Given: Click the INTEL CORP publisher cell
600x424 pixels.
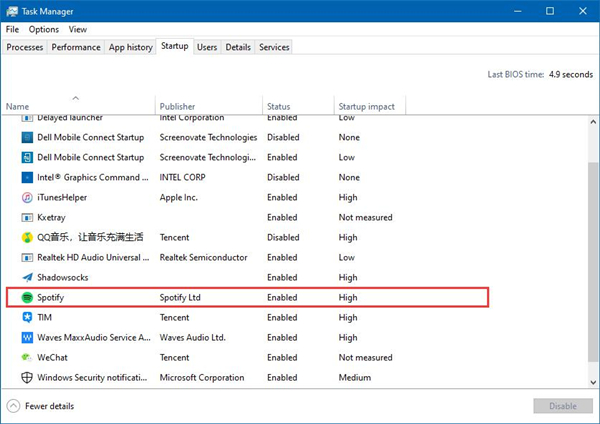Looking at the screenshot, I should (x=183, y=178).
